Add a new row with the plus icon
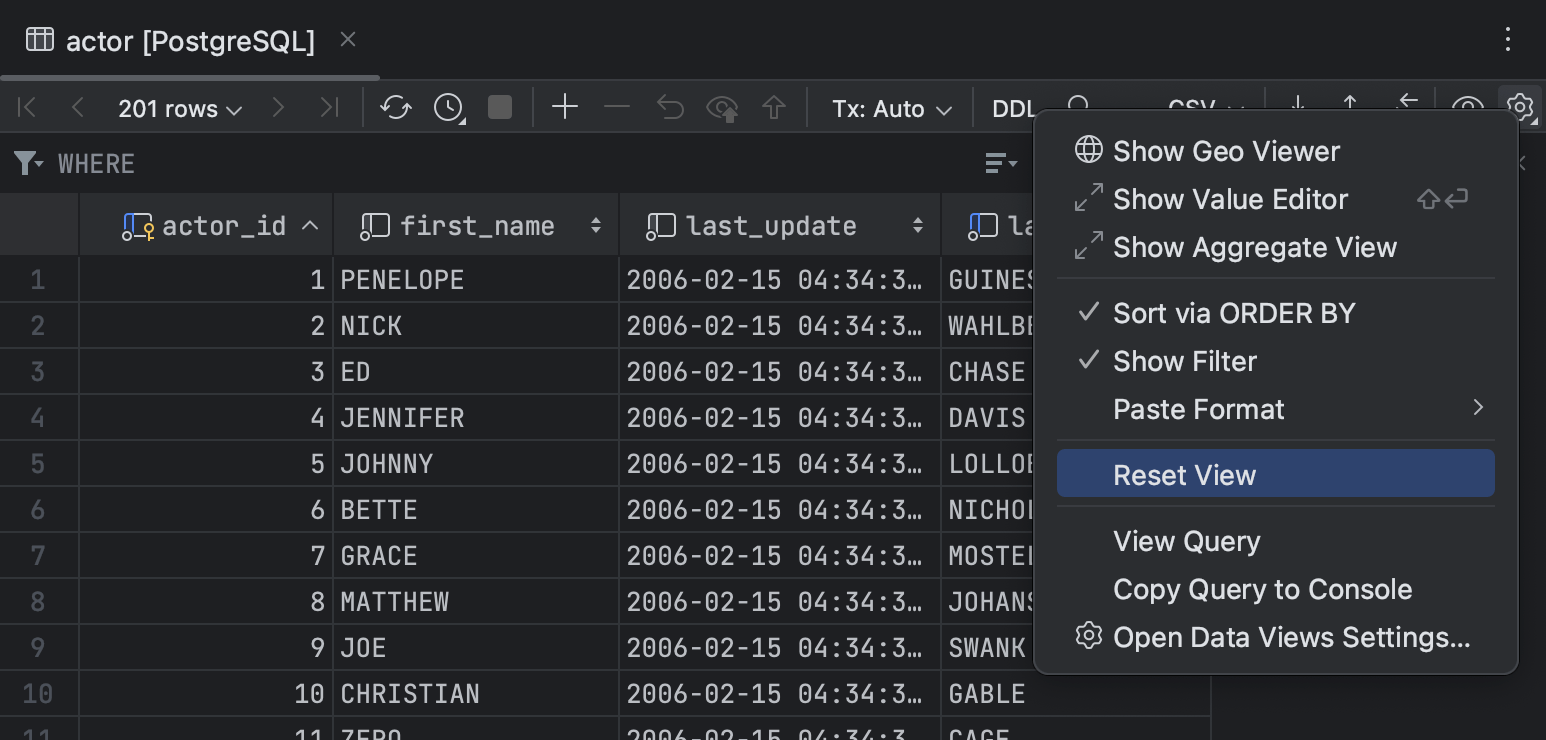Image resolution: width=1546 pixels, height=740 pixels. click(564, 107)
